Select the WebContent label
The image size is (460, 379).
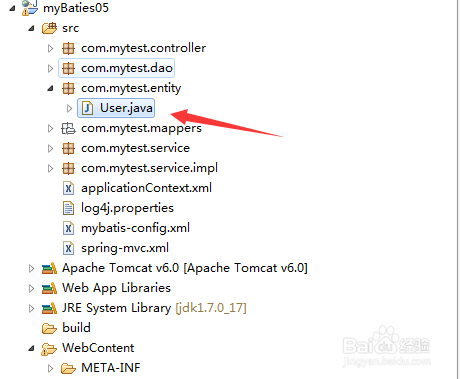point(98,348)
